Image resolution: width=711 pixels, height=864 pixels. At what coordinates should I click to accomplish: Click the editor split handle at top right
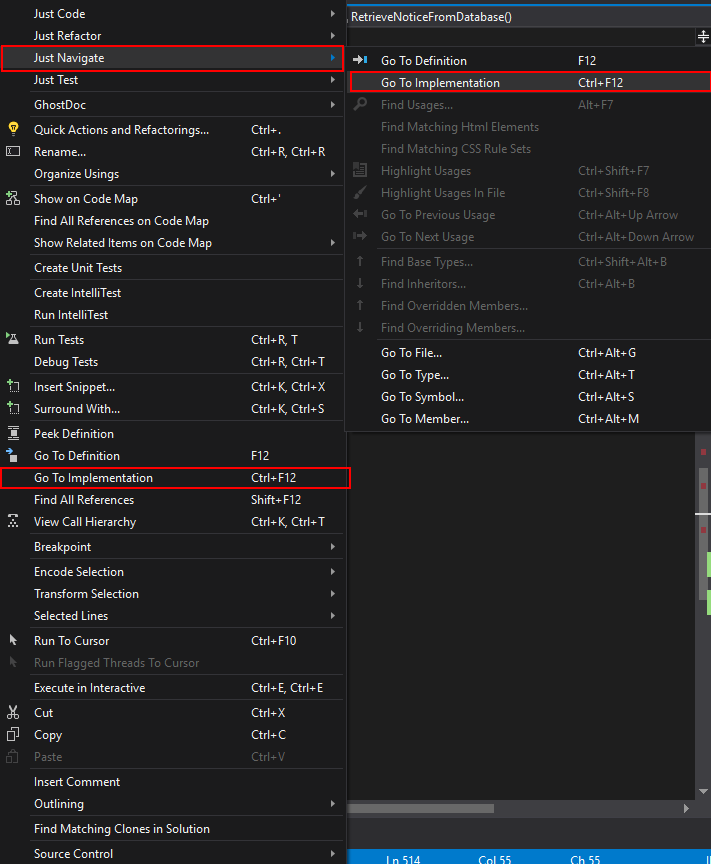click(703, 37)
